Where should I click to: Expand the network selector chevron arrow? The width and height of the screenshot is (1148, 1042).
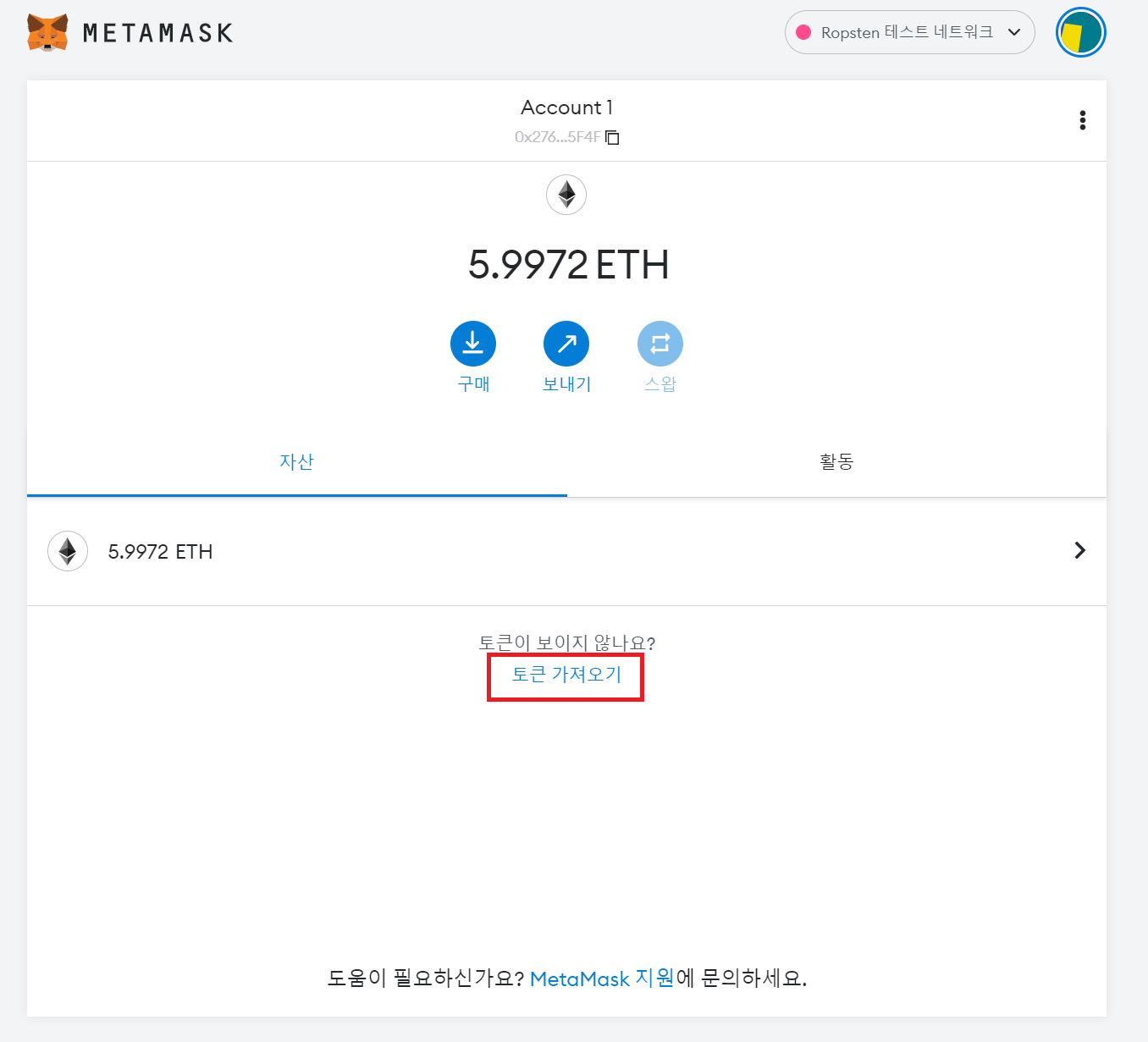[x=1014, y=32]
